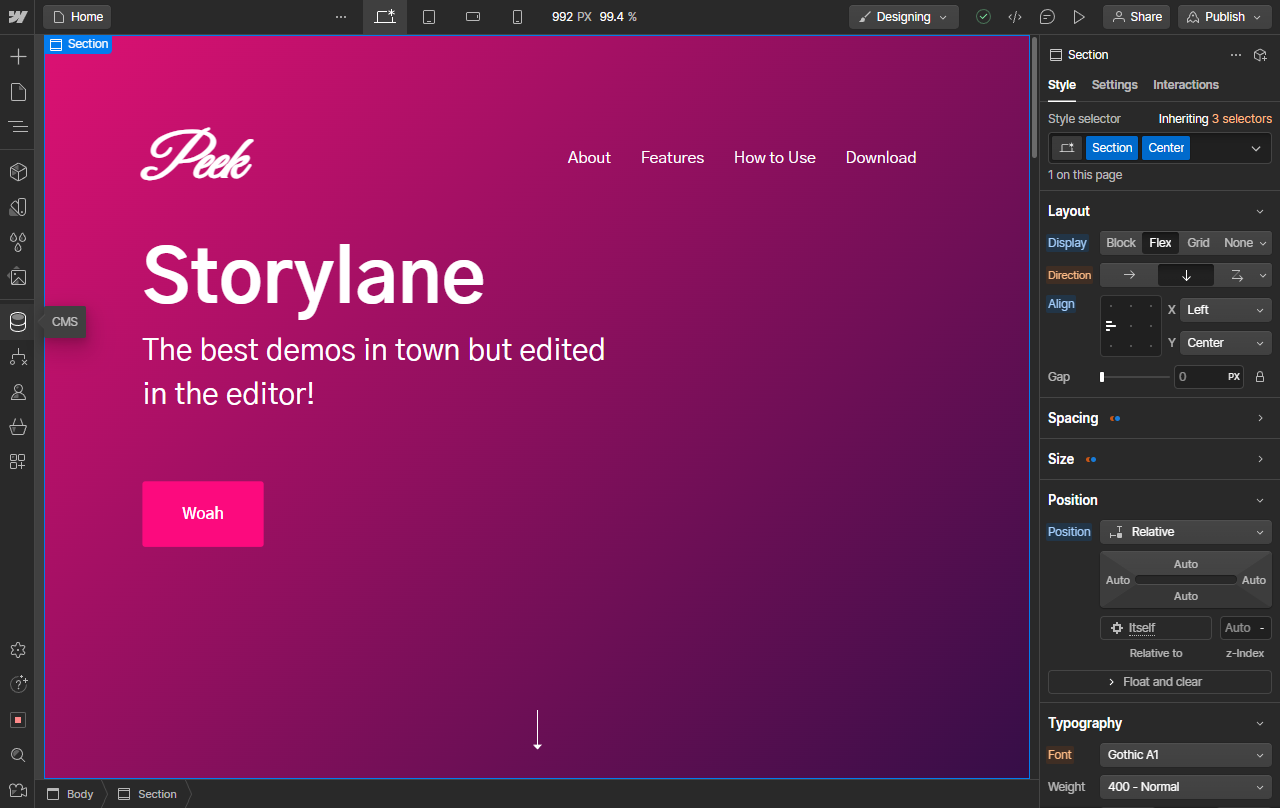
Task: Set flex direction to horizontal
Action: (x=1129, y=275)
